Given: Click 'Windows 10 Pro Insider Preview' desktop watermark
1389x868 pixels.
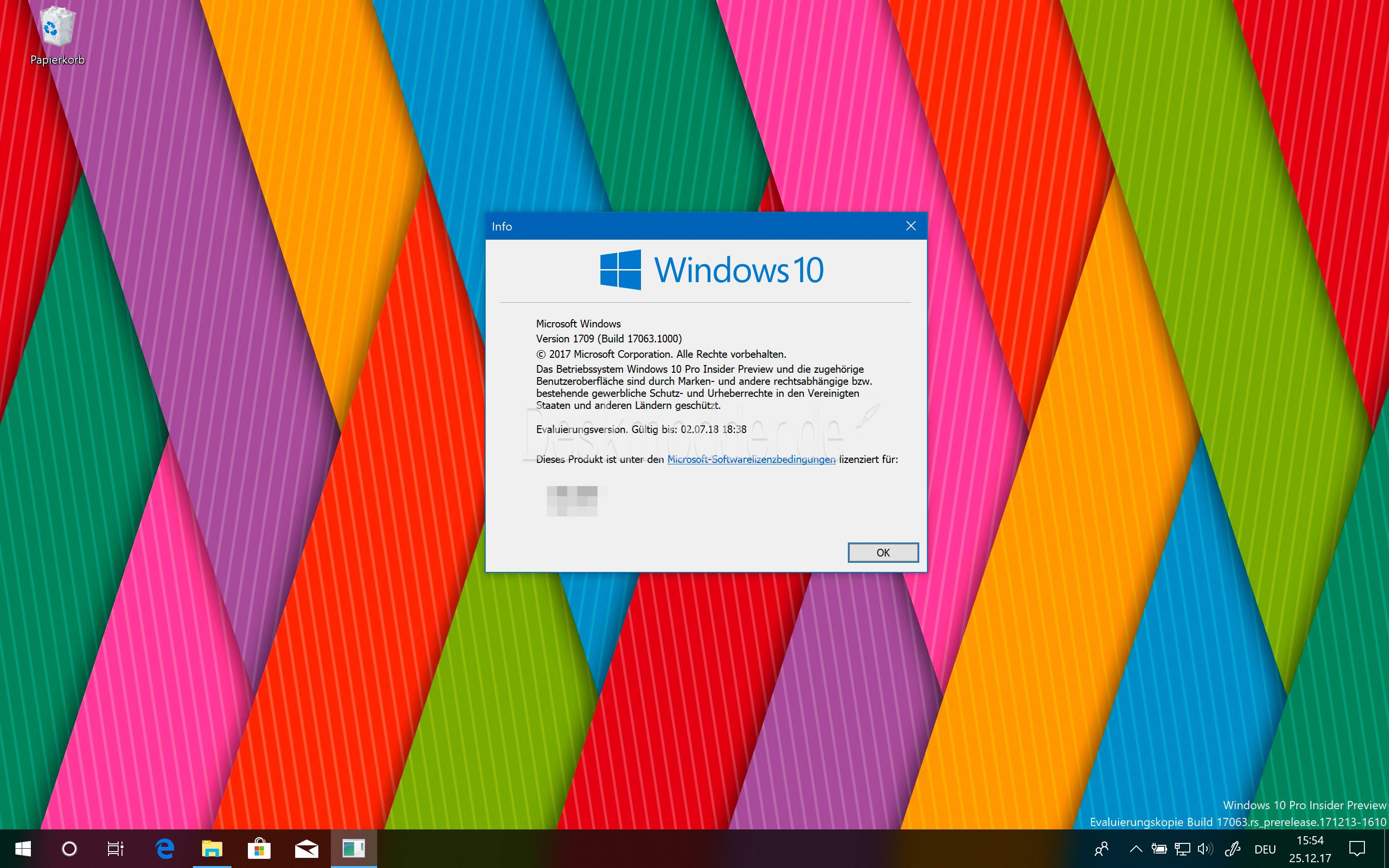Looking at the screenshot, I should (1304, 805).
